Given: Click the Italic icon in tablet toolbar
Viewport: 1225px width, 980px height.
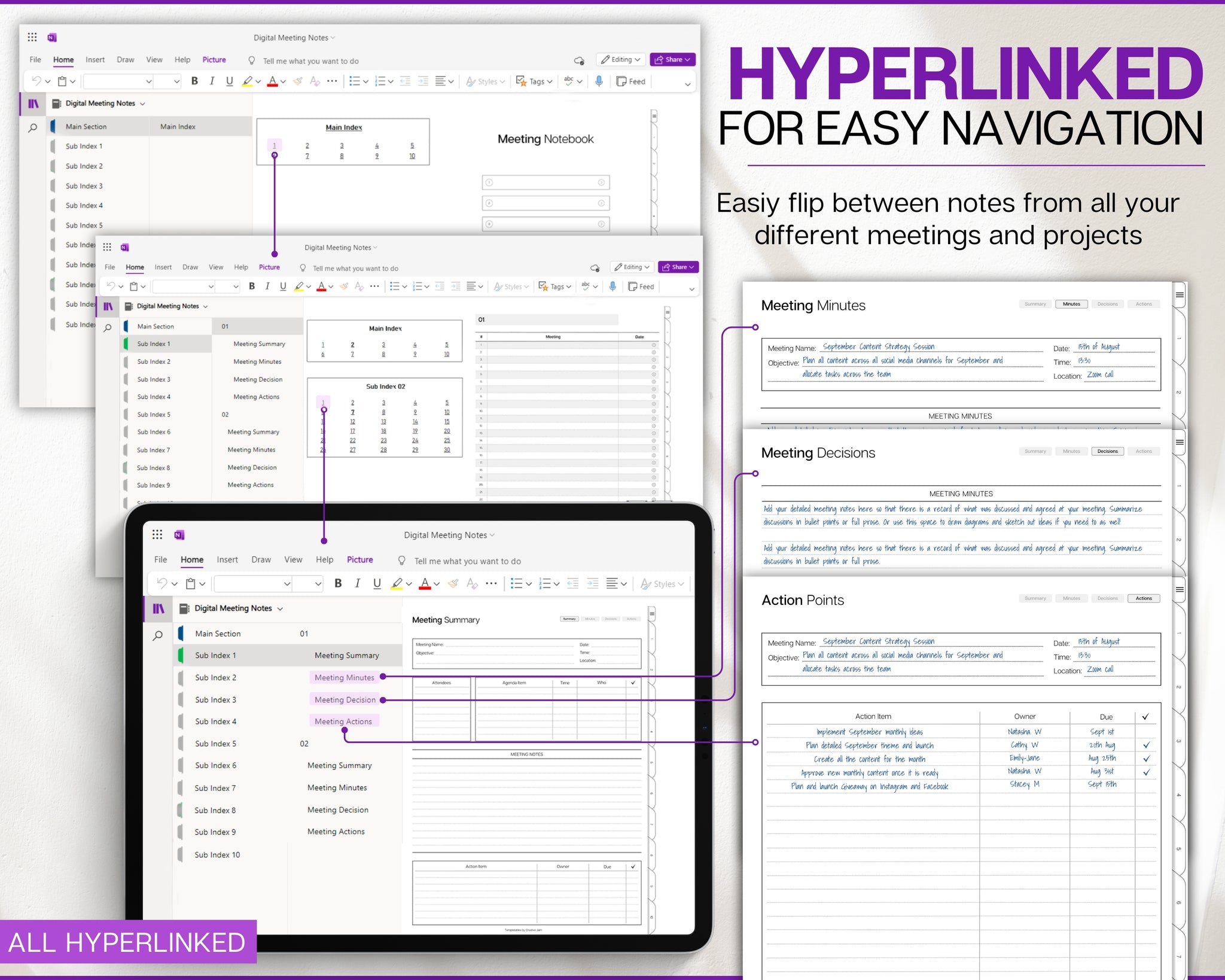Looking at the screenshot, I should (x=357, y=583).
